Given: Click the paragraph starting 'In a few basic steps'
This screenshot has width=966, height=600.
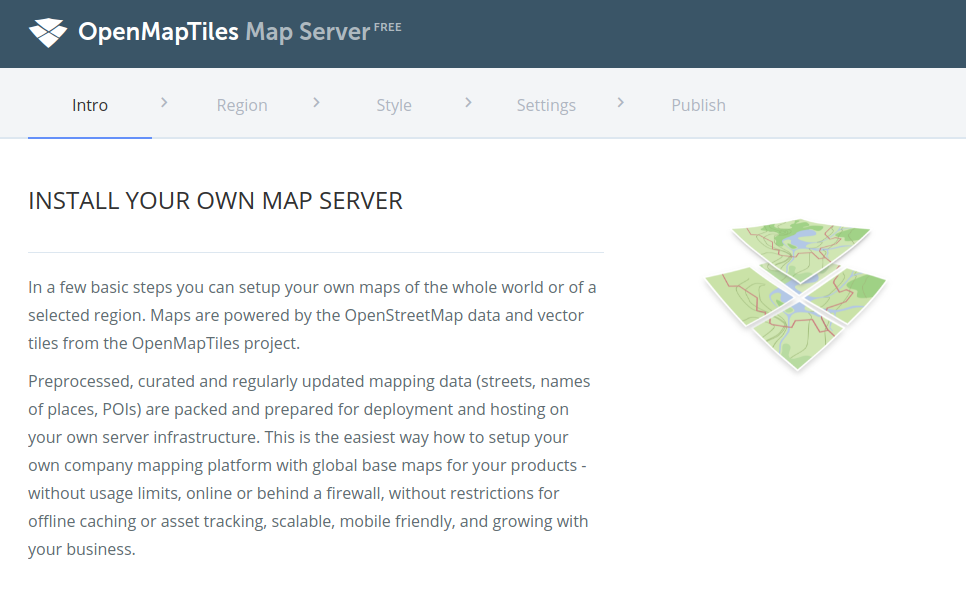Looking at the screenshot, I should 312,315.
